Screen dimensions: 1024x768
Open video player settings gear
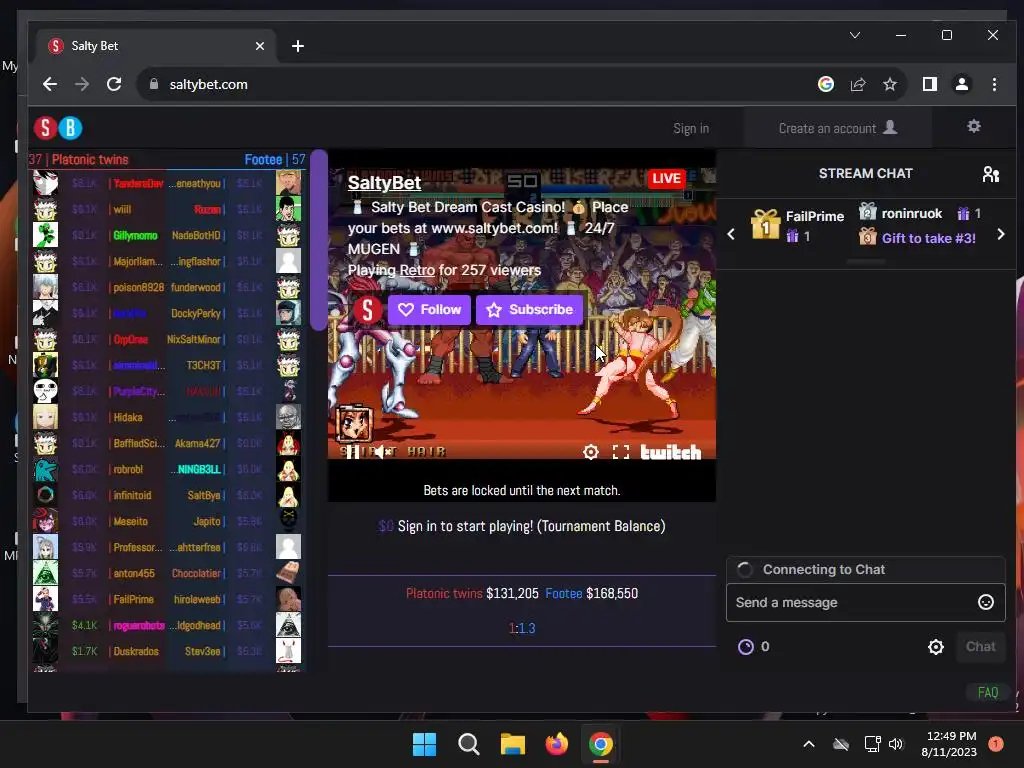590,452
